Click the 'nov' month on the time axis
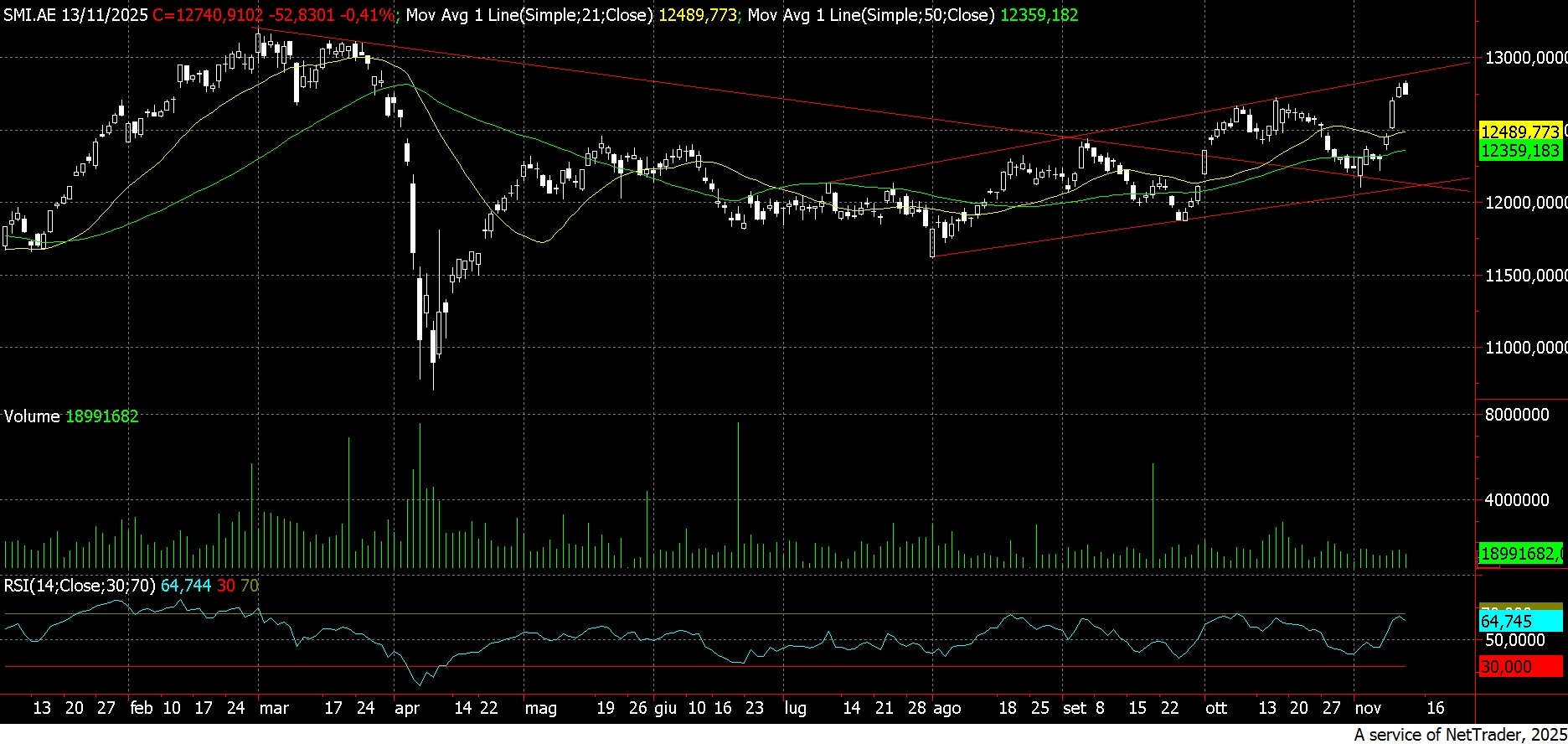The width and height of the screenshot is (1568, 744). point(1367,708)
